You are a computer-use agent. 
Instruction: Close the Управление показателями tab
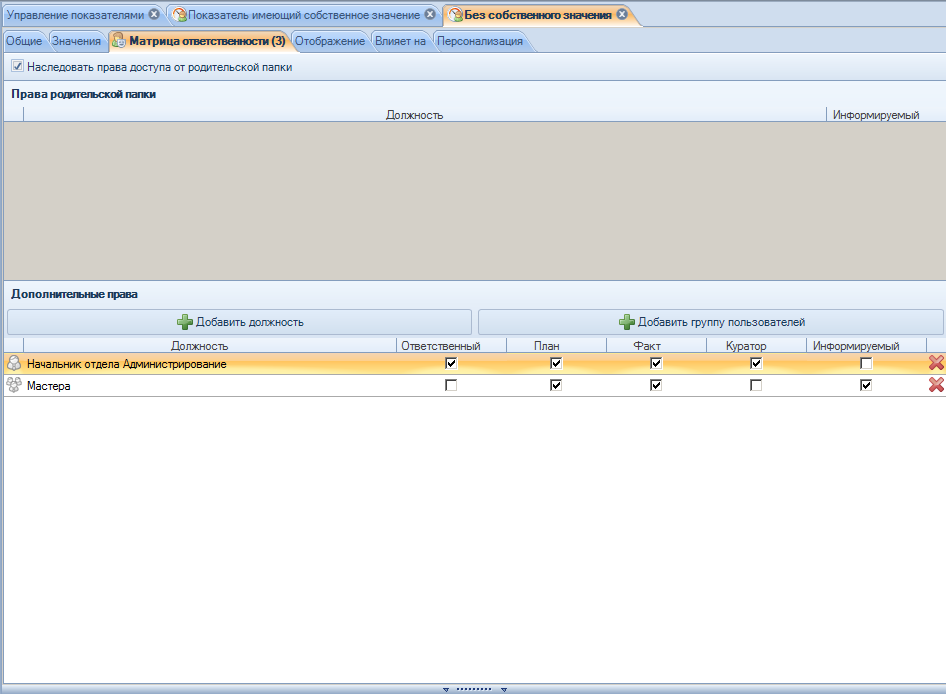[x=154, y=15]
